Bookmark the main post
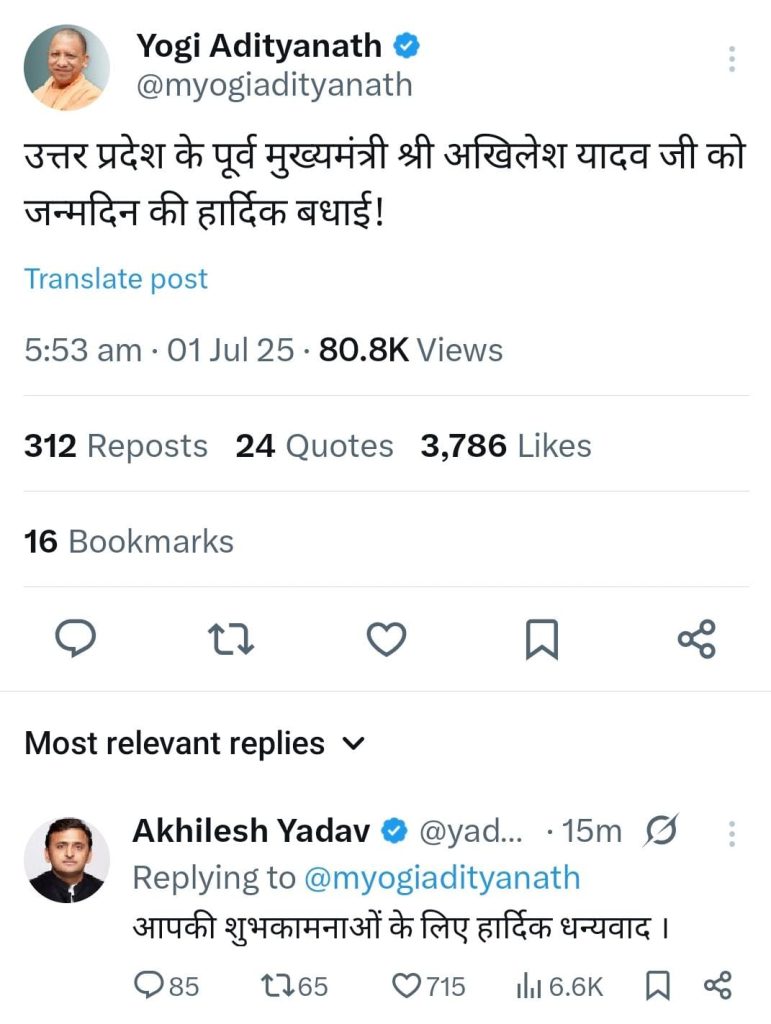Viewport: 771px width, 1024px height. pyautogui.click(x=541, y=639)
